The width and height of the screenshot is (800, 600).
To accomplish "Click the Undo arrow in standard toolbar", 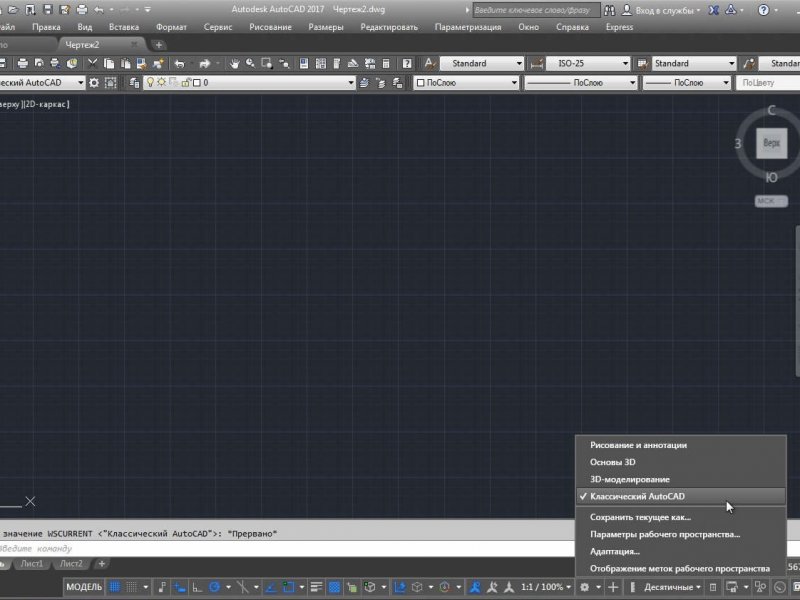I will pos(179,63).
